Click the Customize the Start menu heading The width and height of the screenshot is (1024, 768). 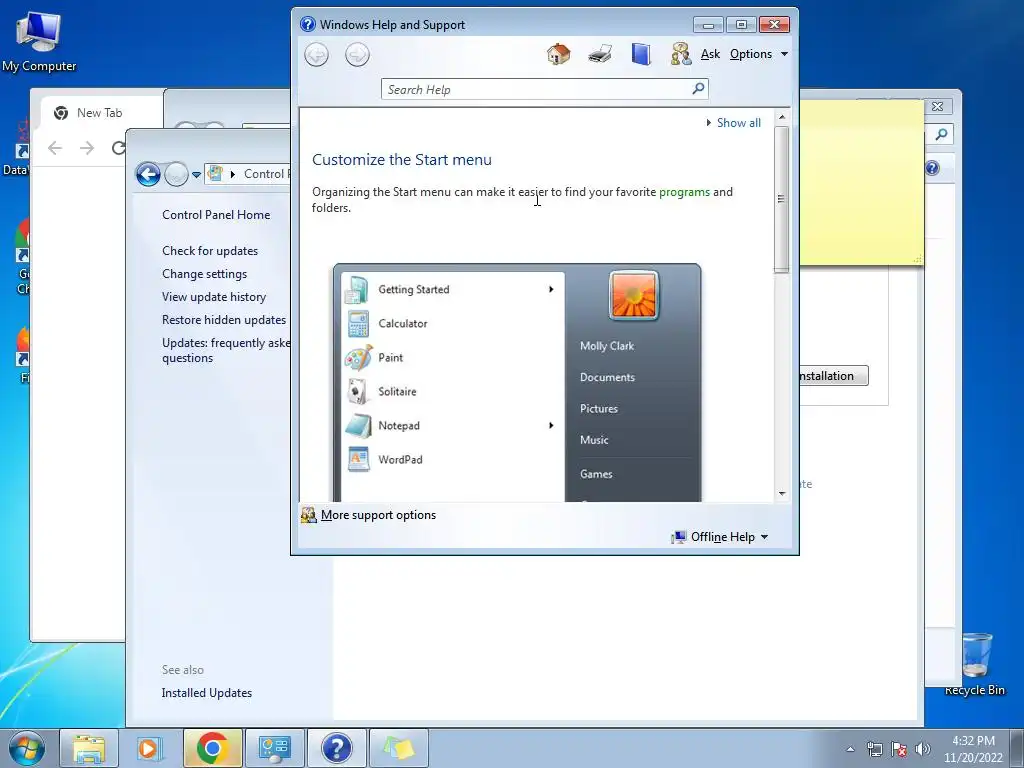click(402, 160)
